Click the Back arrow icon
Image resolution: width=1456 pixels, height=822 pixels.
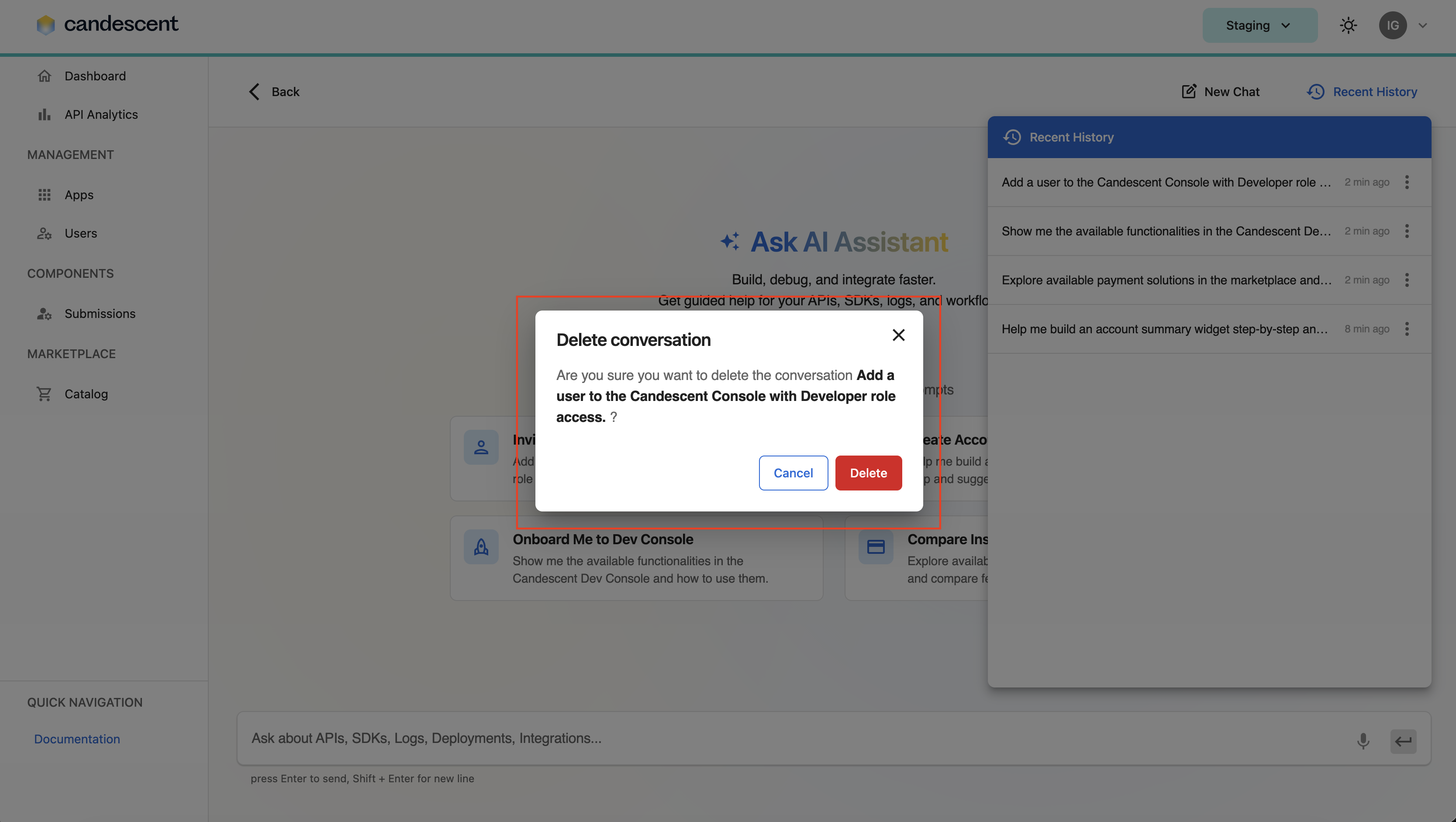tap(254, 92)
